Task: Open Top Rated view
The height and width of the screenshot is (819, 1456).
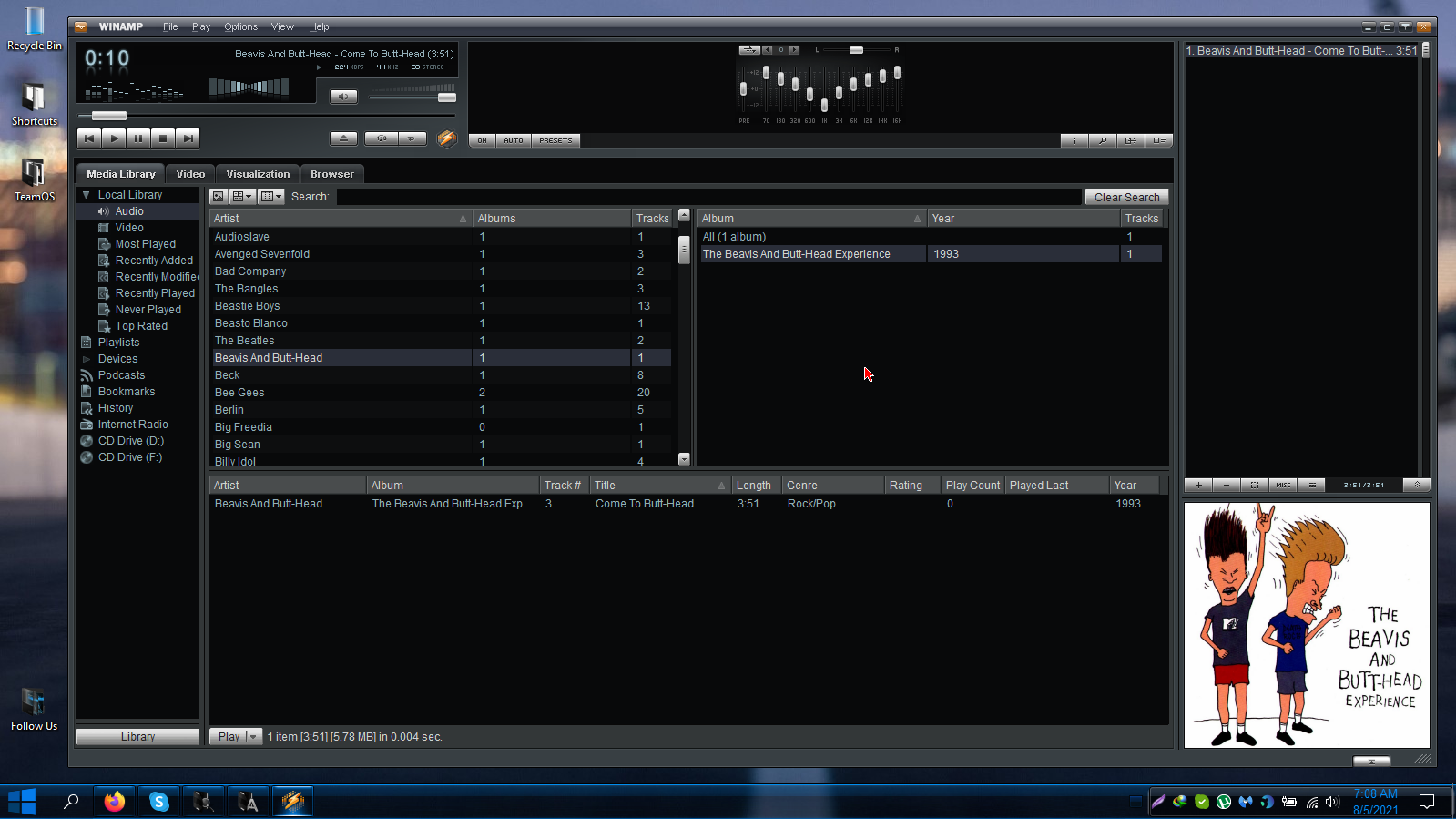Action: tap(141, 326)
